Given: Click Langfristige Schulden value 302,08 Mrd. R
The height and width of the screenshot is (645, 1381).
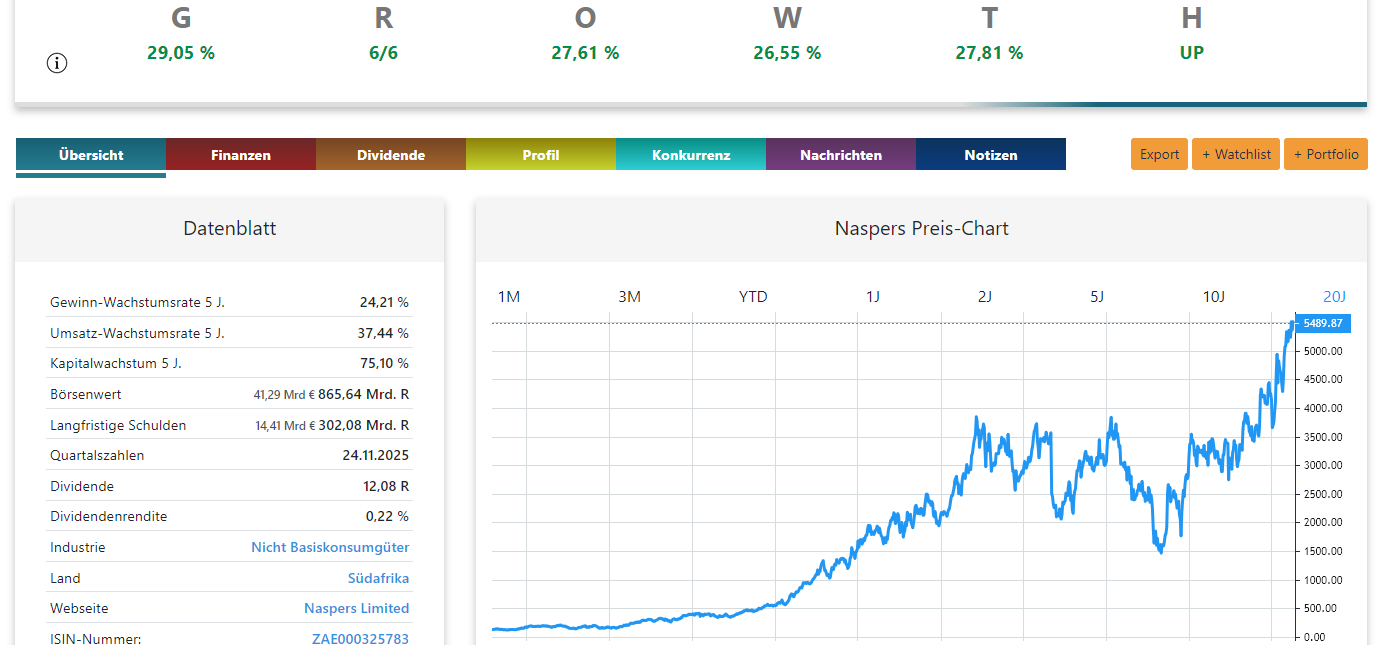Looking at the screenshot, I should [363, 425].
